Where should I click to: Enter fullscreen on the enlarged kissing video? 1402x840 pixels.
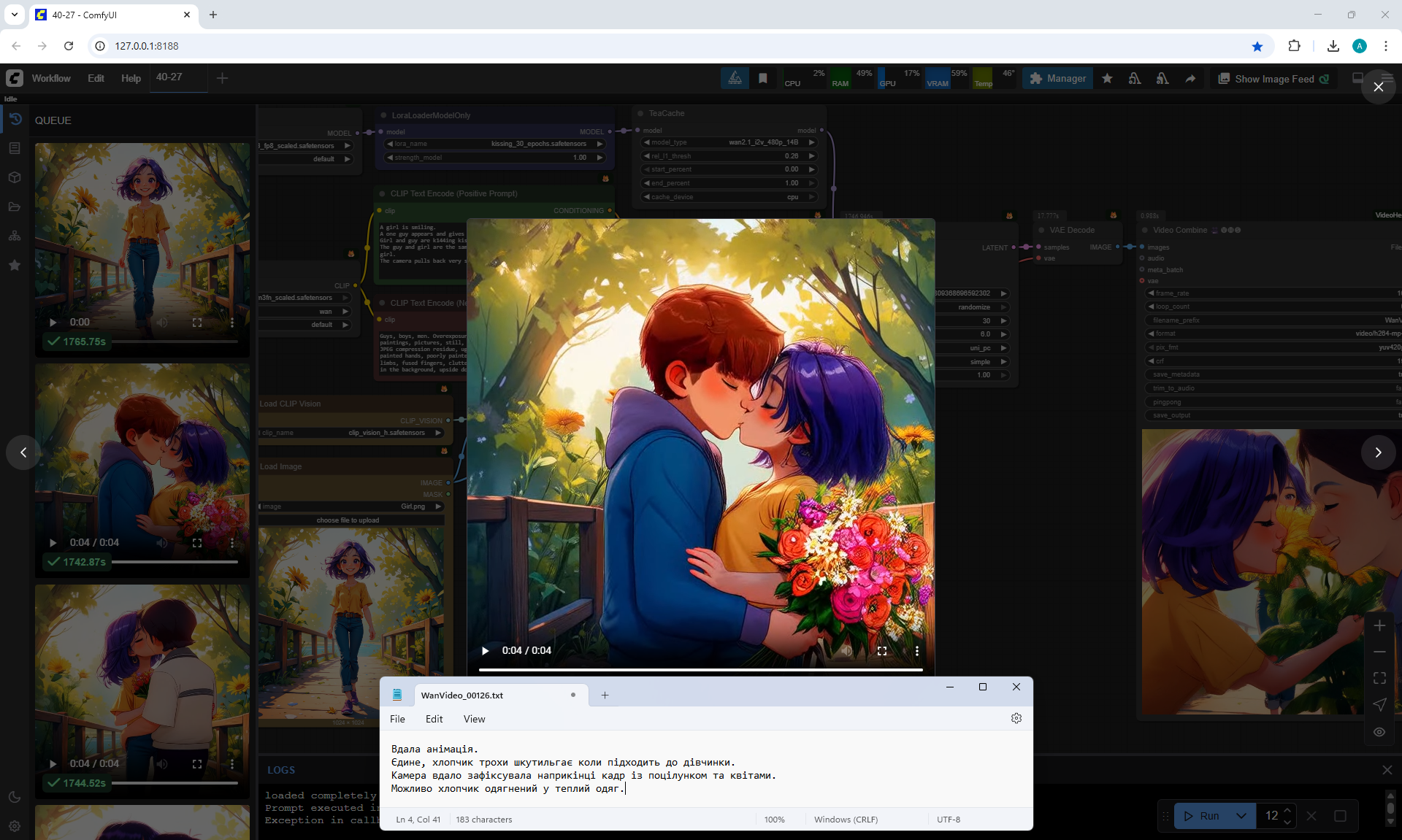(882, 651)
